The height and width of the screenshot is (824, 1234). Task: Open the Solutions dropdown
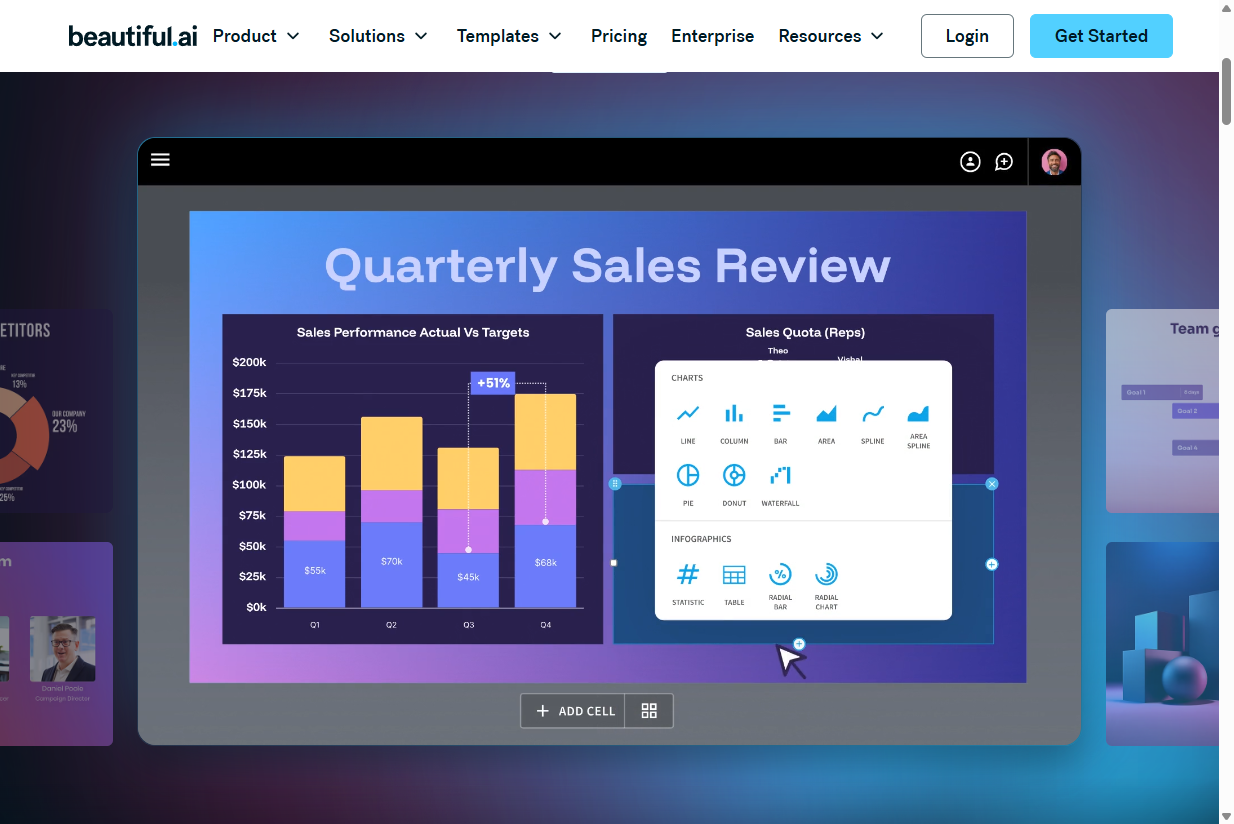(x=378, y=36)
